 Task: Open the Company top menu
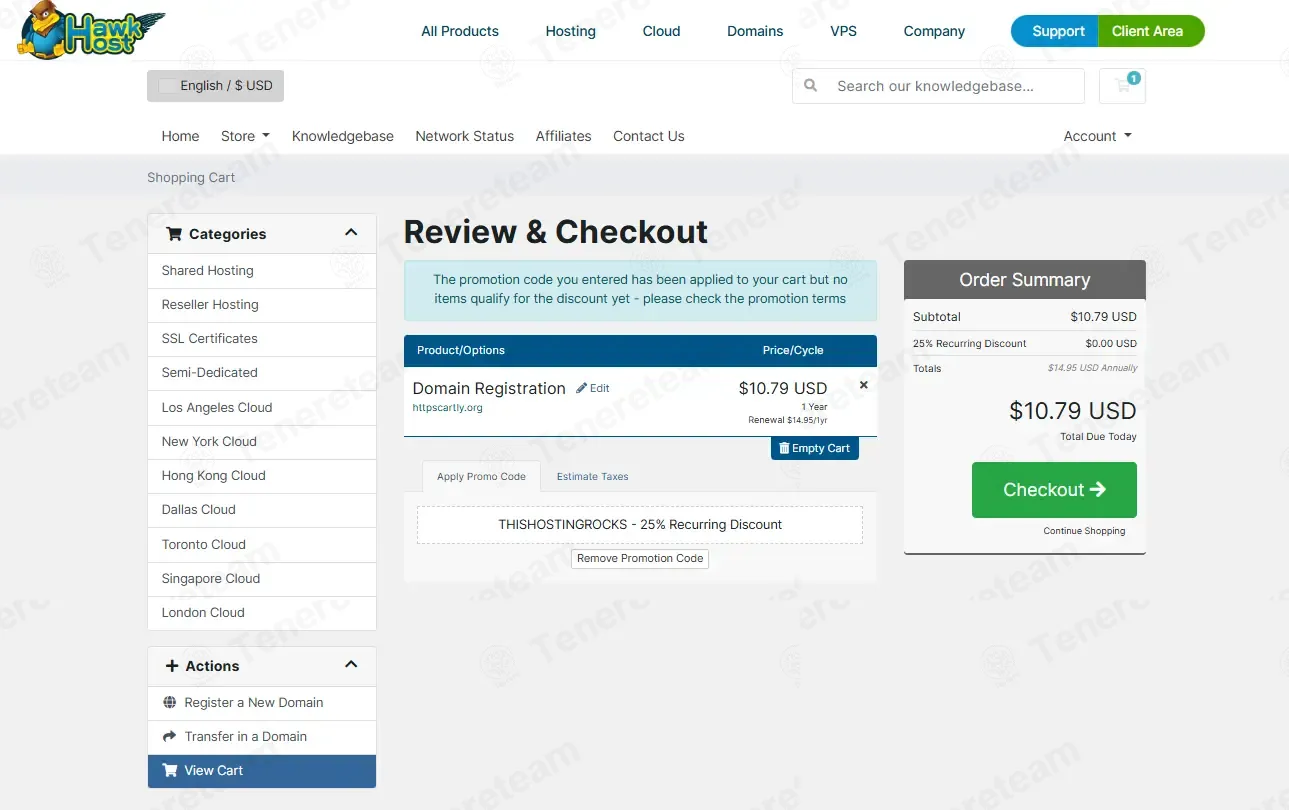pos(934,31)
